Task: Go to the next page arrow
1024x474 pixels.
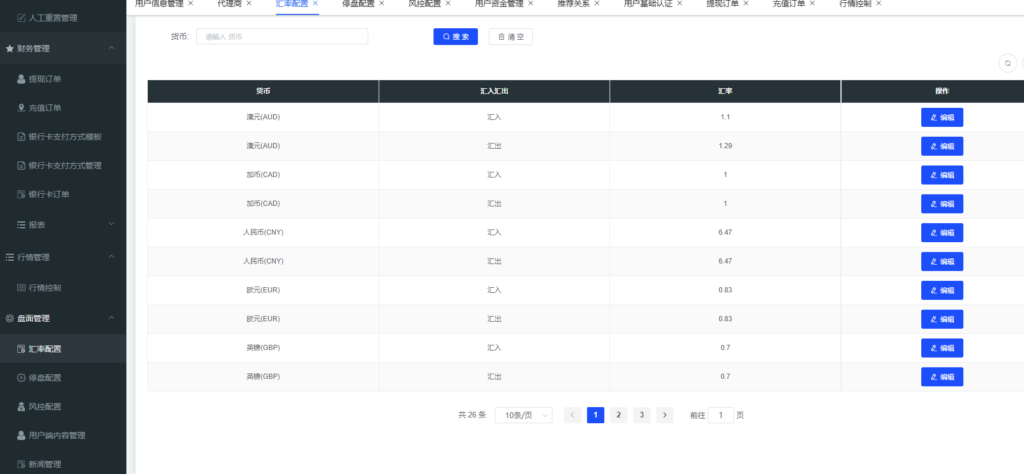Action: point(665,415)
